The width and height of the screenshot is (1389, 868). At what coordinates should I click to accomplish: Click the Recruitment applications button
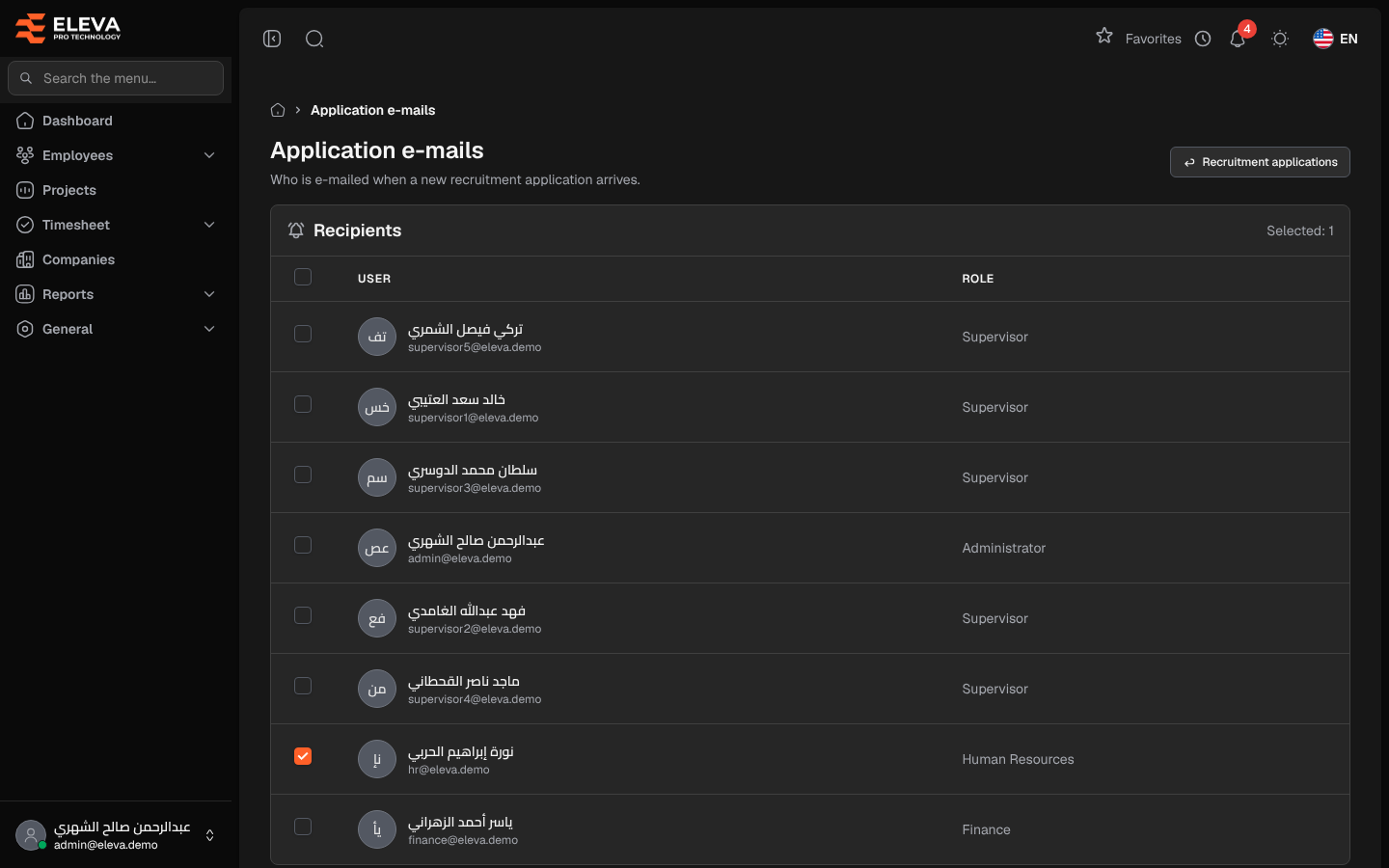tap(1260, 162)
